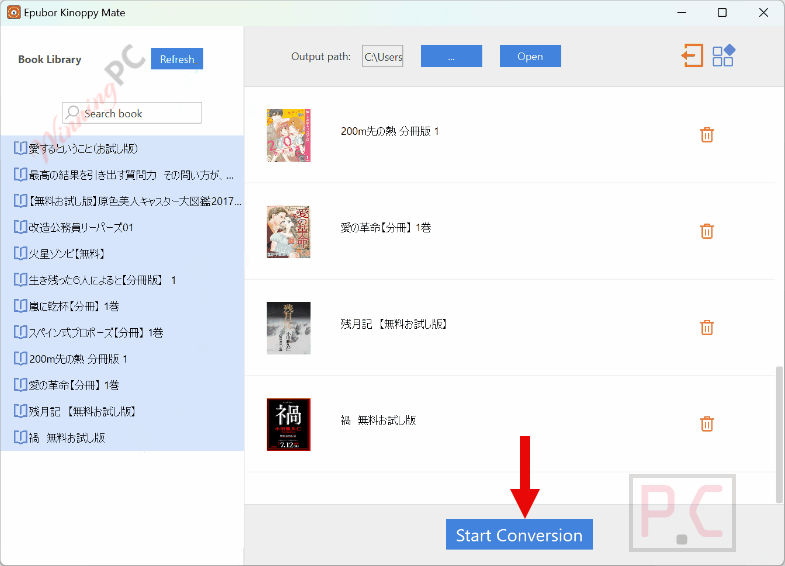Select 改造公務員リーパーズ01 in library

(122, 227)
